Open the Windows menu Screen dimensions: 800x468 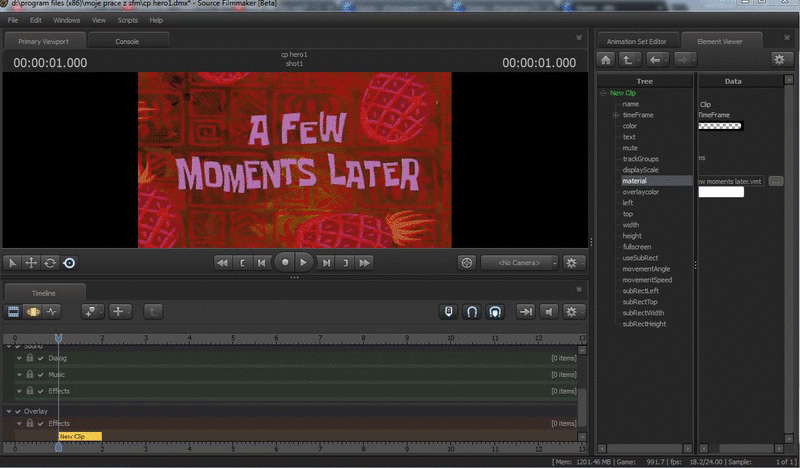(66, 20)
